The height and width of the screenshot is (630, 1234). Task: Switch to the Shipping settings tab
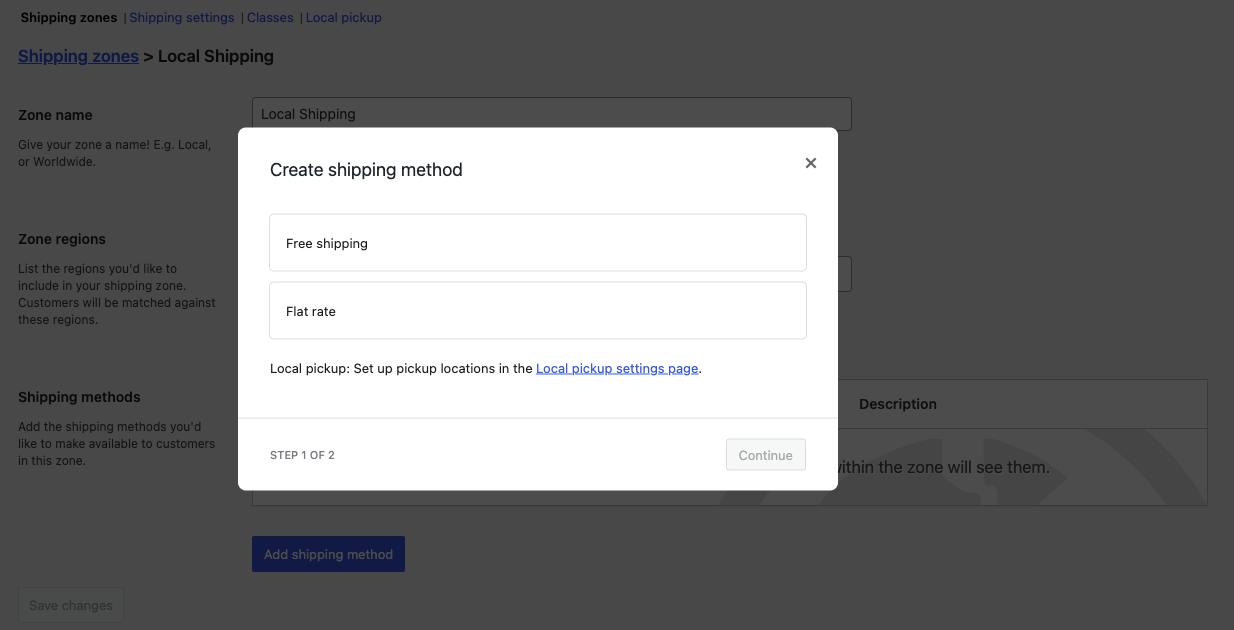click(181, 17)
